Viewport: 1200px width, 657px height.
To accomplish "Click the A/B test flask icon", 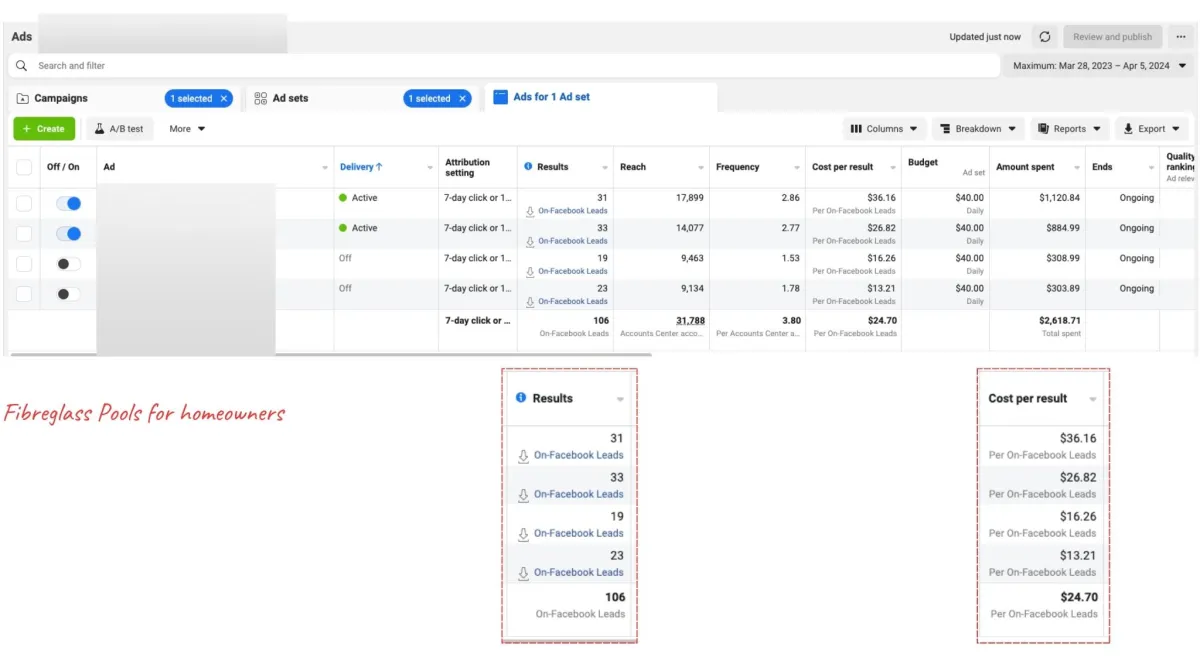I will (x=100, y=129).
